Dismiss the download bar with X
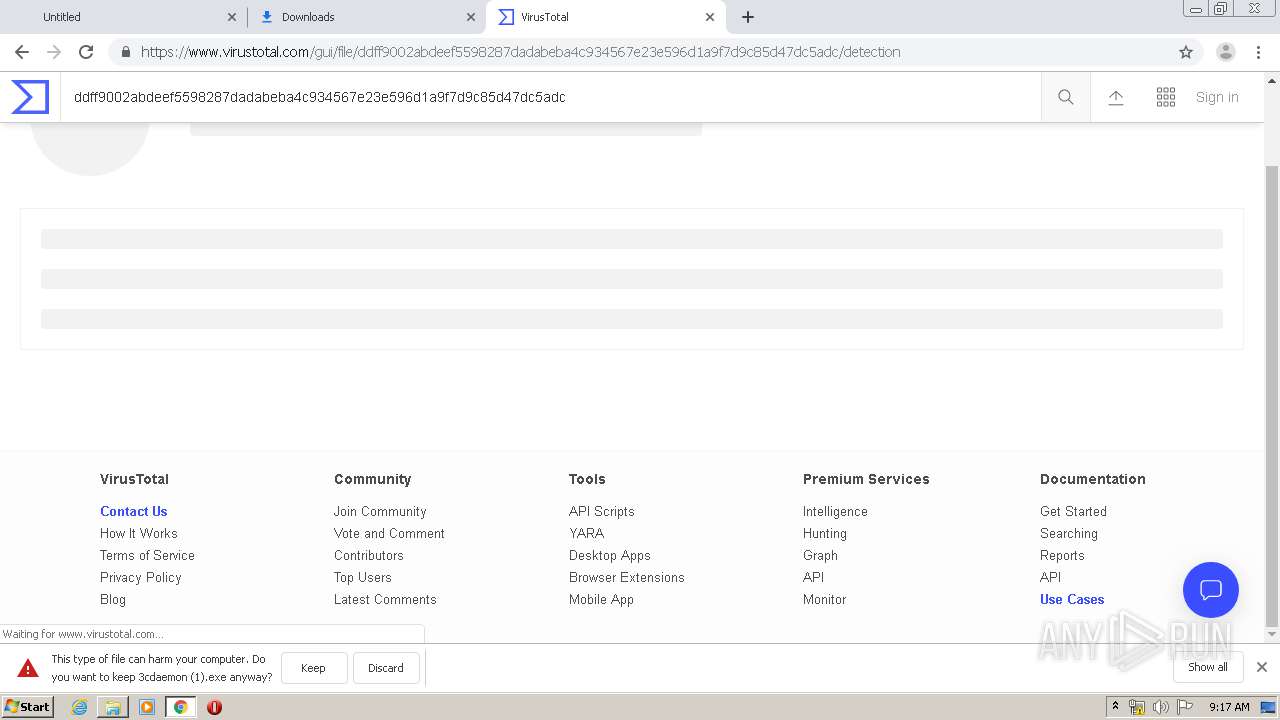This screenshot has width=1280, height=720. point(1262,667)
